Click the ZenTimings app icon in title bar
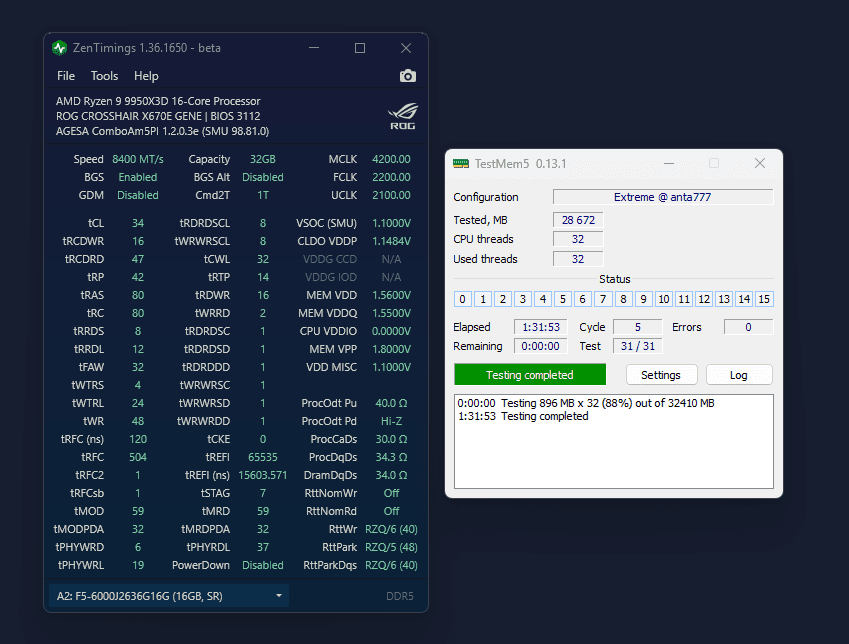 (60, 48)
